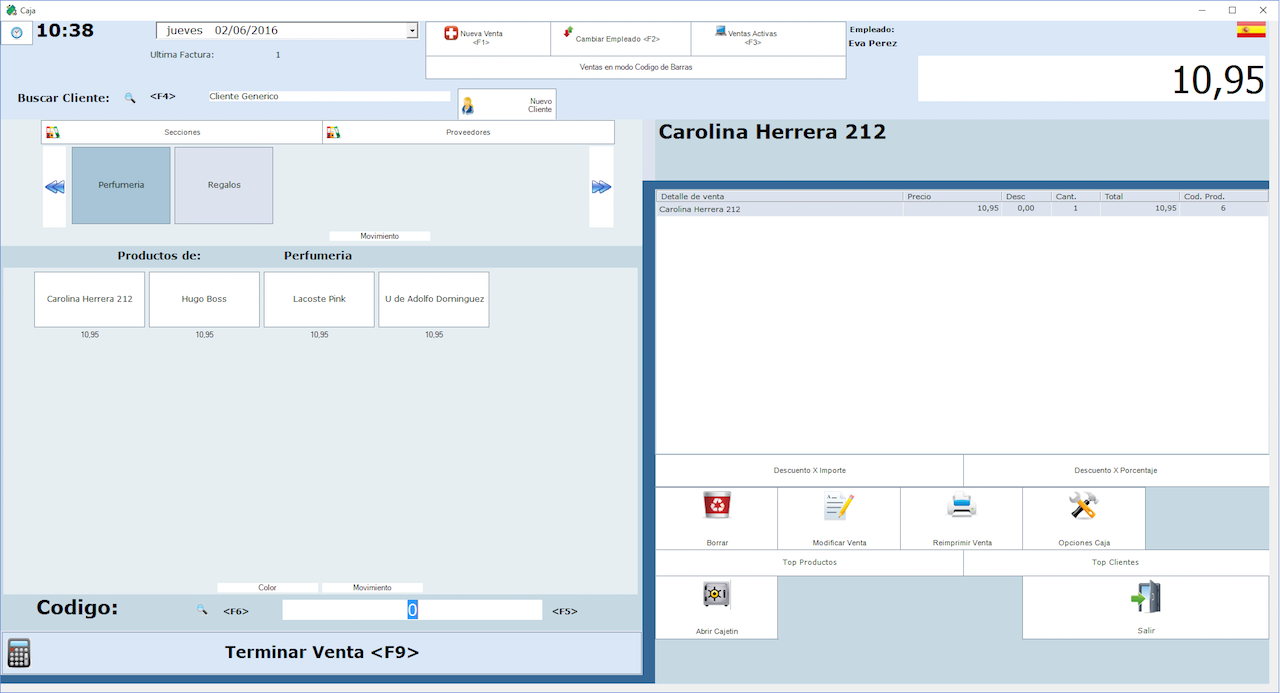Switch to the Secciones tab

[x=182, y=132]
